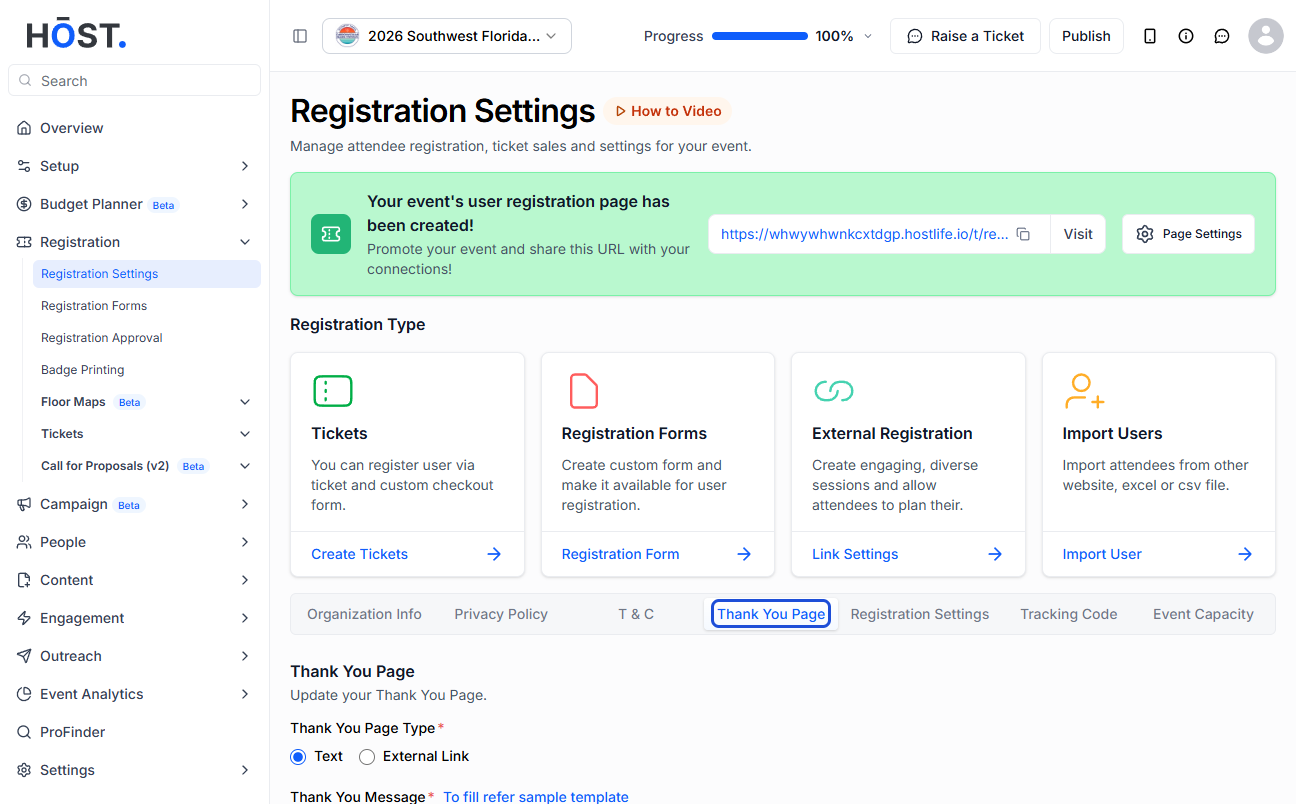Click the Event Analytics pie chart icon

[x=24, y=694]
